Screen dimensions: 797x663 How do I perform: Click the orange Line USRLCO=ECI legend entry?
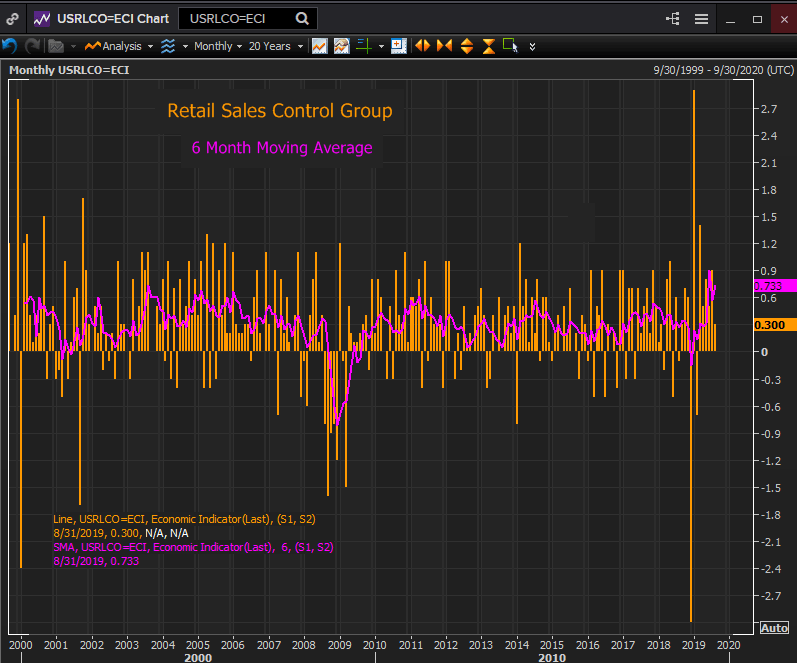185,519
